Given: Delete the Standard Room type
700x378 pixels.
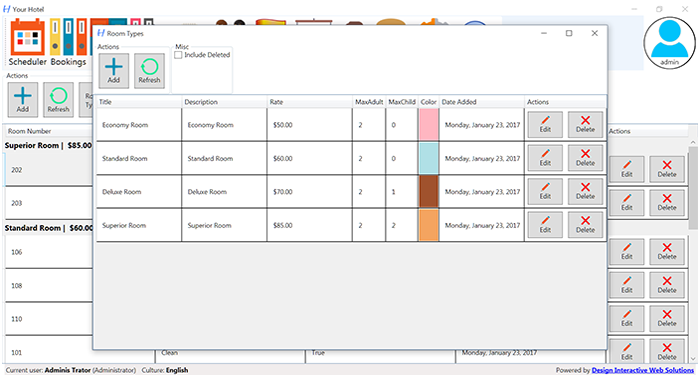Looking at the screenshot, I should tap(585, 158).
